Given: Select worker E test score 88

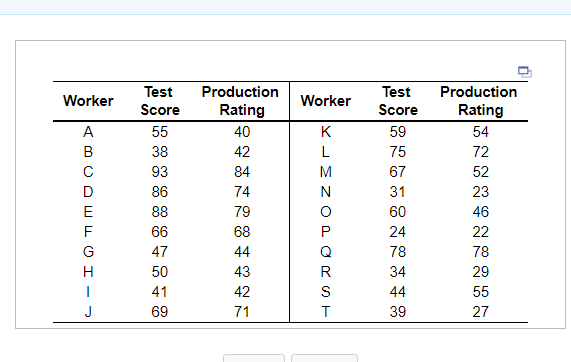Looking at the screenshot, I should (x=160, y=212).
